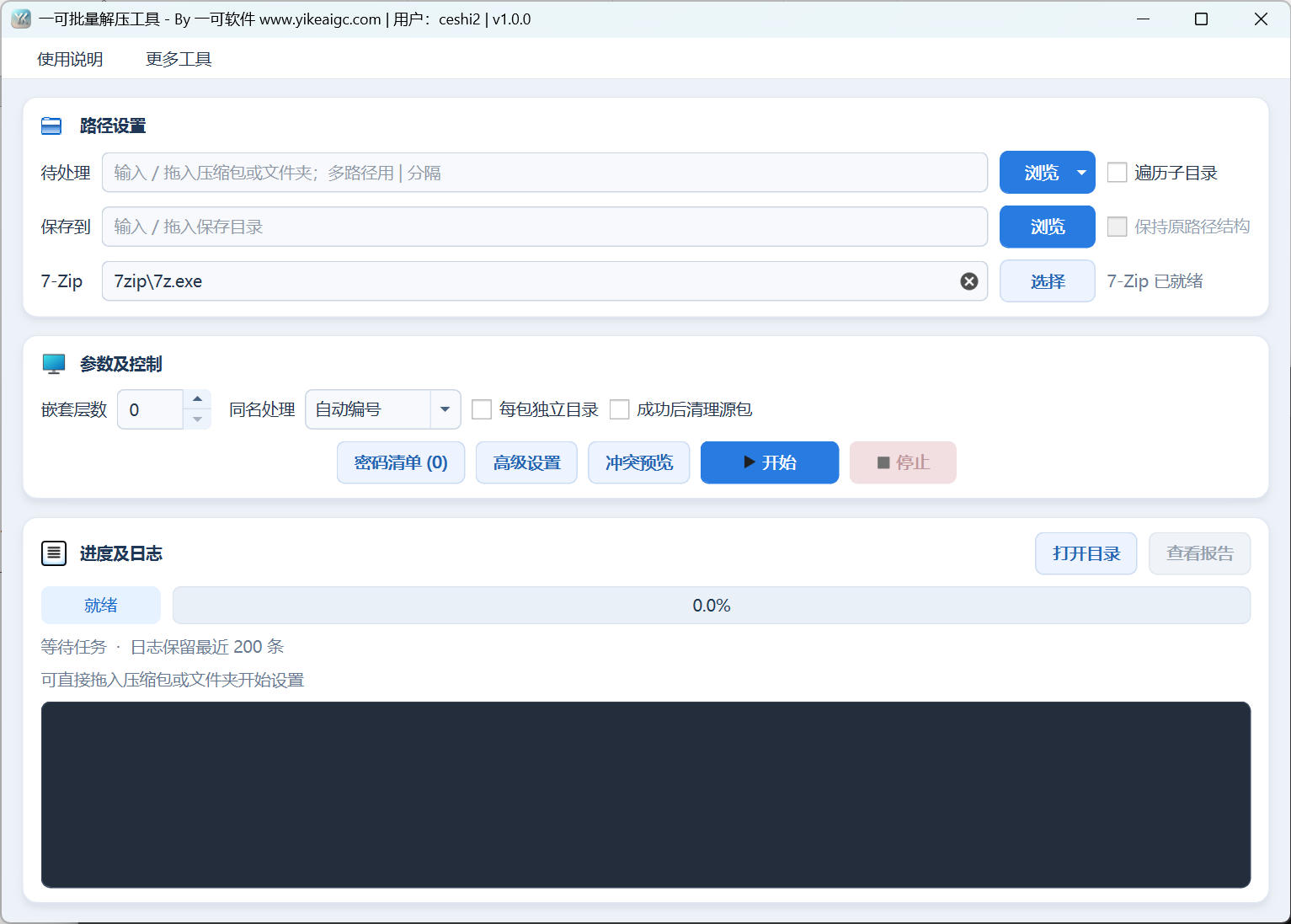1291x924 pixels.
Task: Decrease 嵌套层数 with down arrow
Action: point(197,419)
